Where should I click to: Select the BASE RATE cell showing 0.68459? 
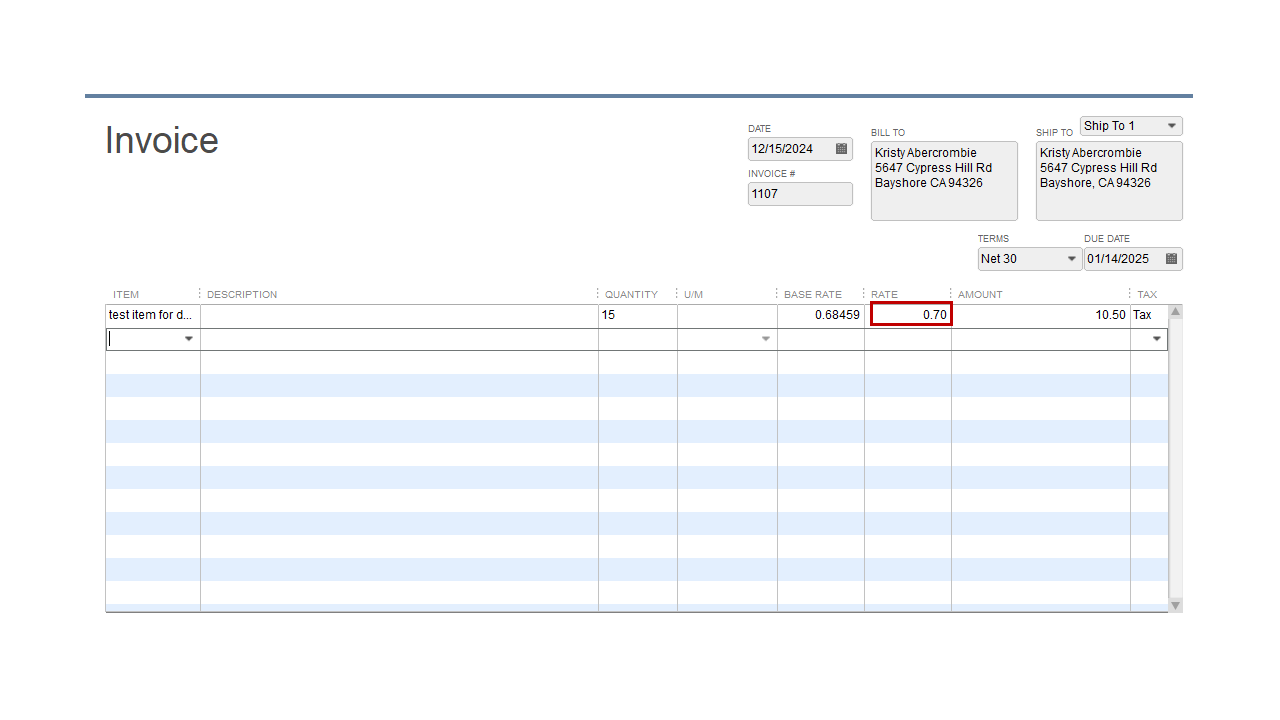pyautogui.click(x=820, y=314)
